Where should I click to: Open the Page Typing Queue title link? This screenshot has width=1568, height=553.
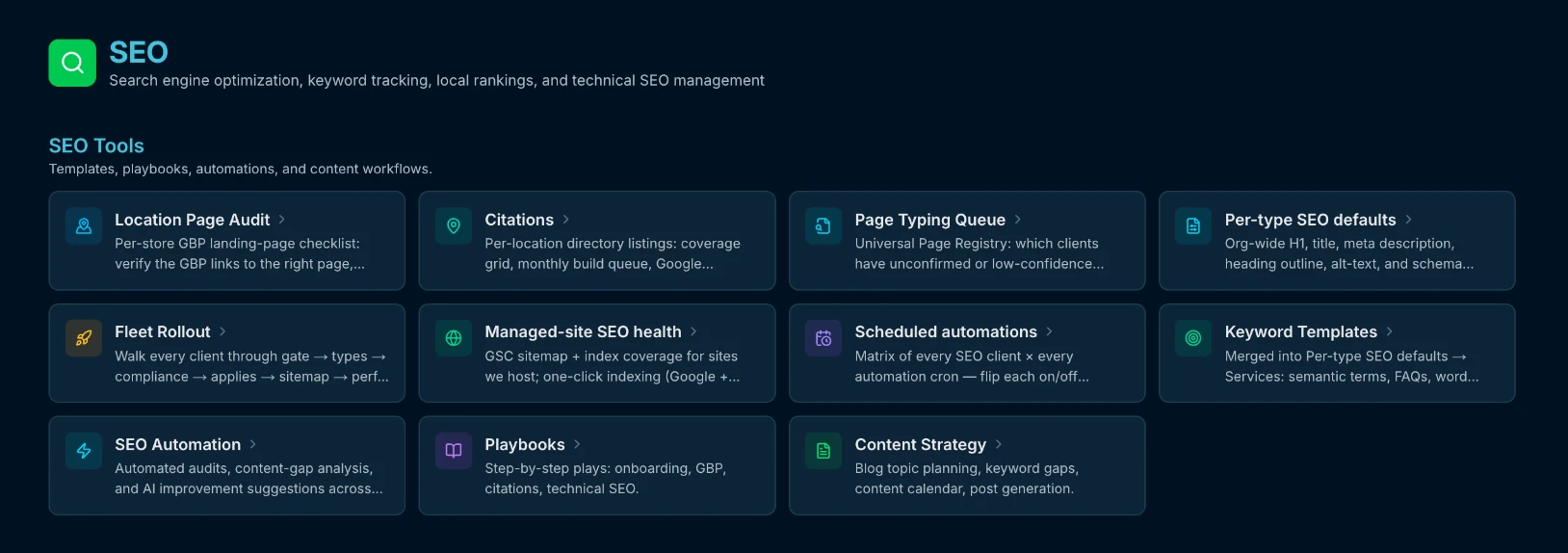[x=929, y=220]
